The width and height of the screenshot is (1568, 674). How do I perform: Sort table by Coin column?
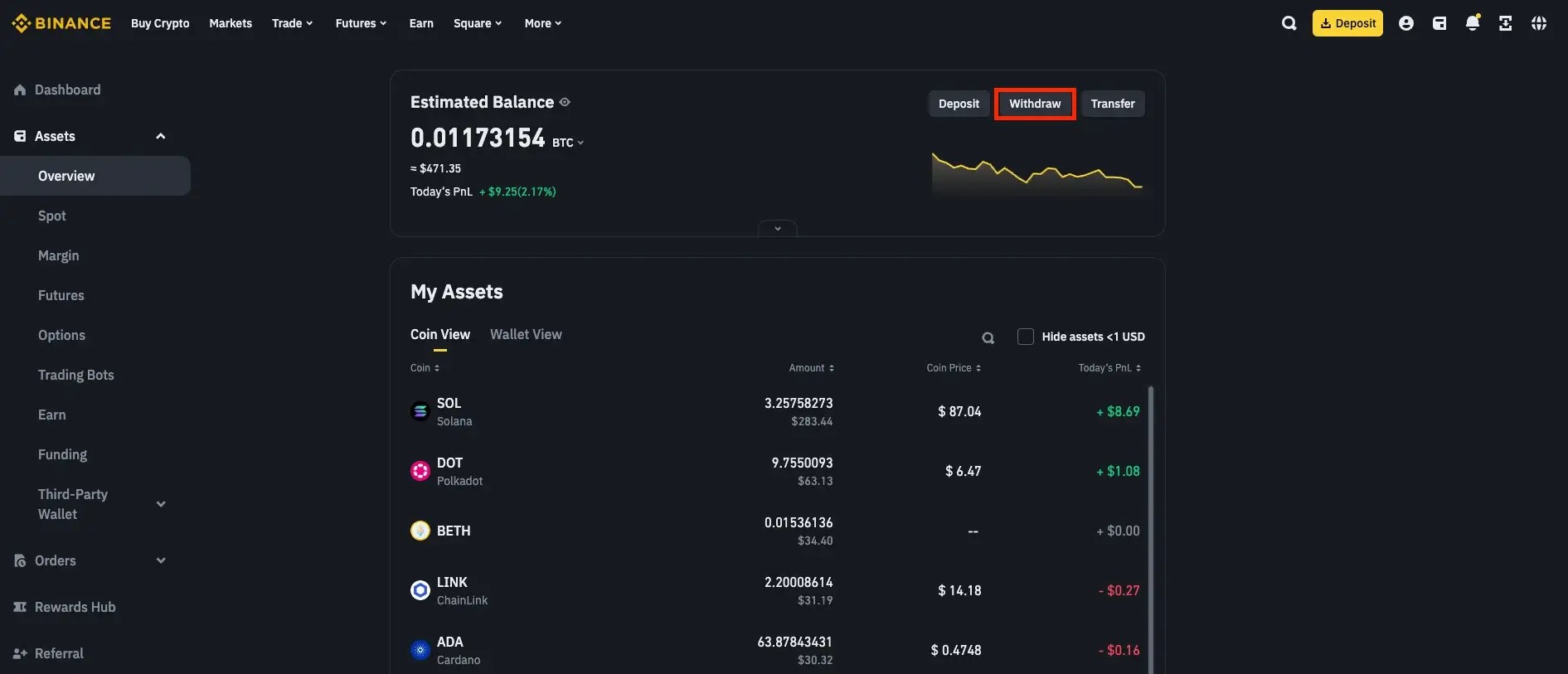425,368
